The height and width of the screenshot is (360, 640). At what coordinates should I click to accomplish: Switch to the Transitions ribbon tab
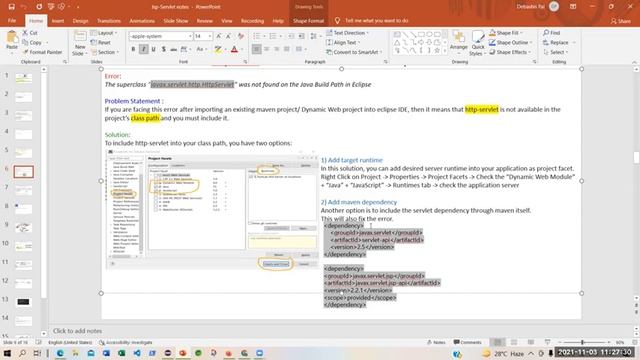109,20
